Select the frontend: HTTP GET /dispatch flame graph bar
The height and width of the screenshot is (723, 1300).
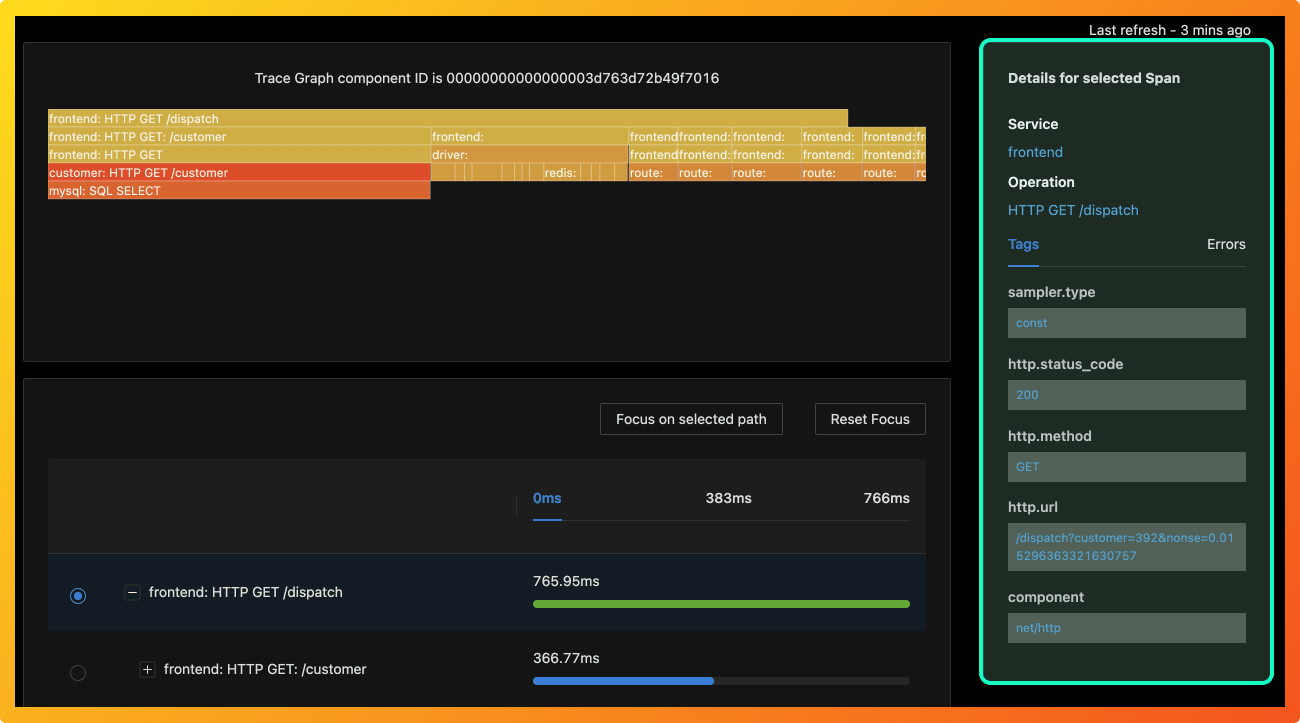pyautogui.click(x=448, y=118)
